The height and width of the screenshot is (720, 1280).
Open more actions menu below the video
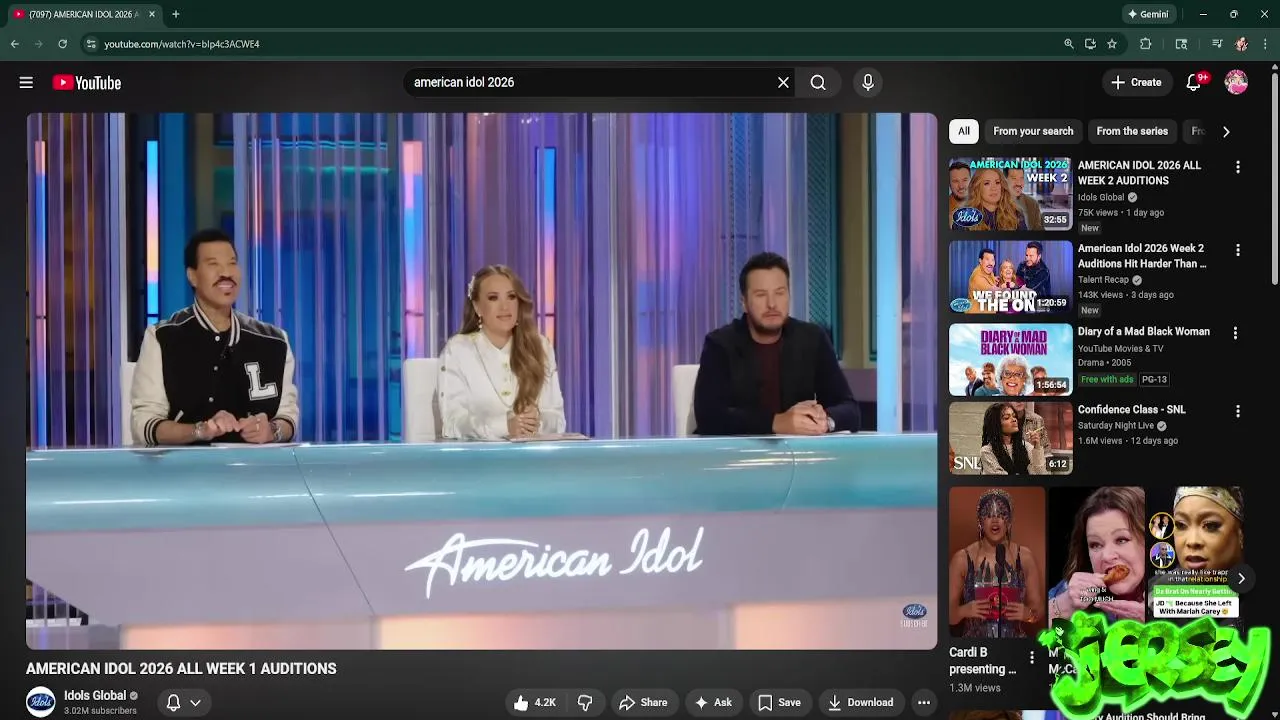coord(924,703)
